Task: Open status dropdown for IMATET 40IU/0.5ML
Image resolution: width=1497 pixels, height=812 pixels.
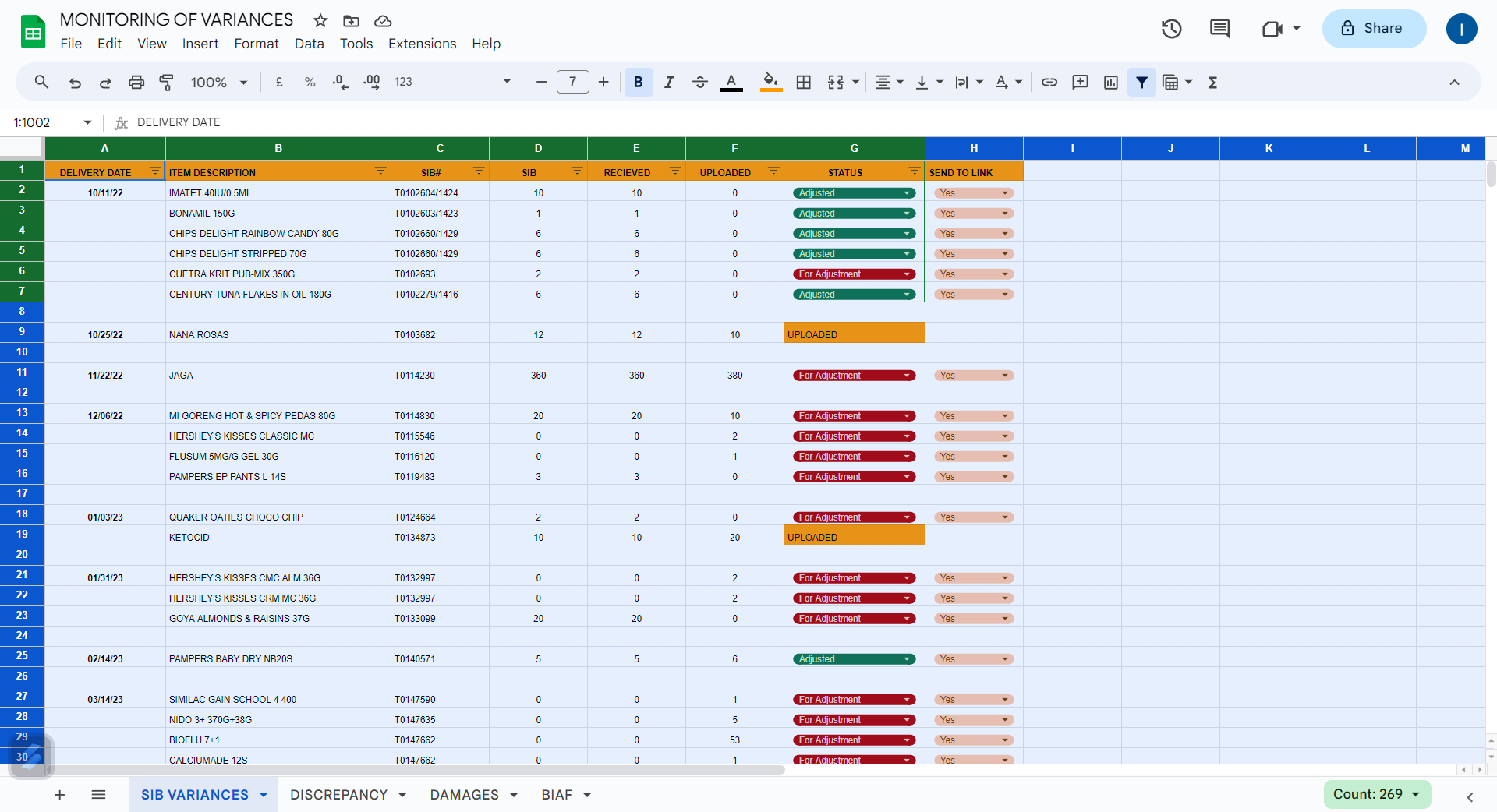Action: click(855, 193)
